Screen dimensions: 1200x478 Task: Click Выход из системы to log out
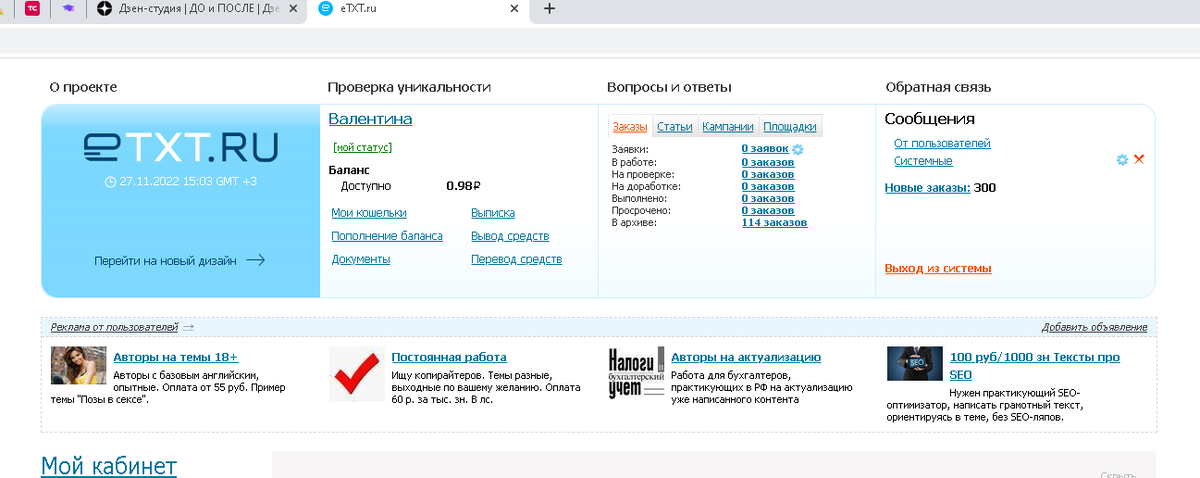click(x=938, y=268)
